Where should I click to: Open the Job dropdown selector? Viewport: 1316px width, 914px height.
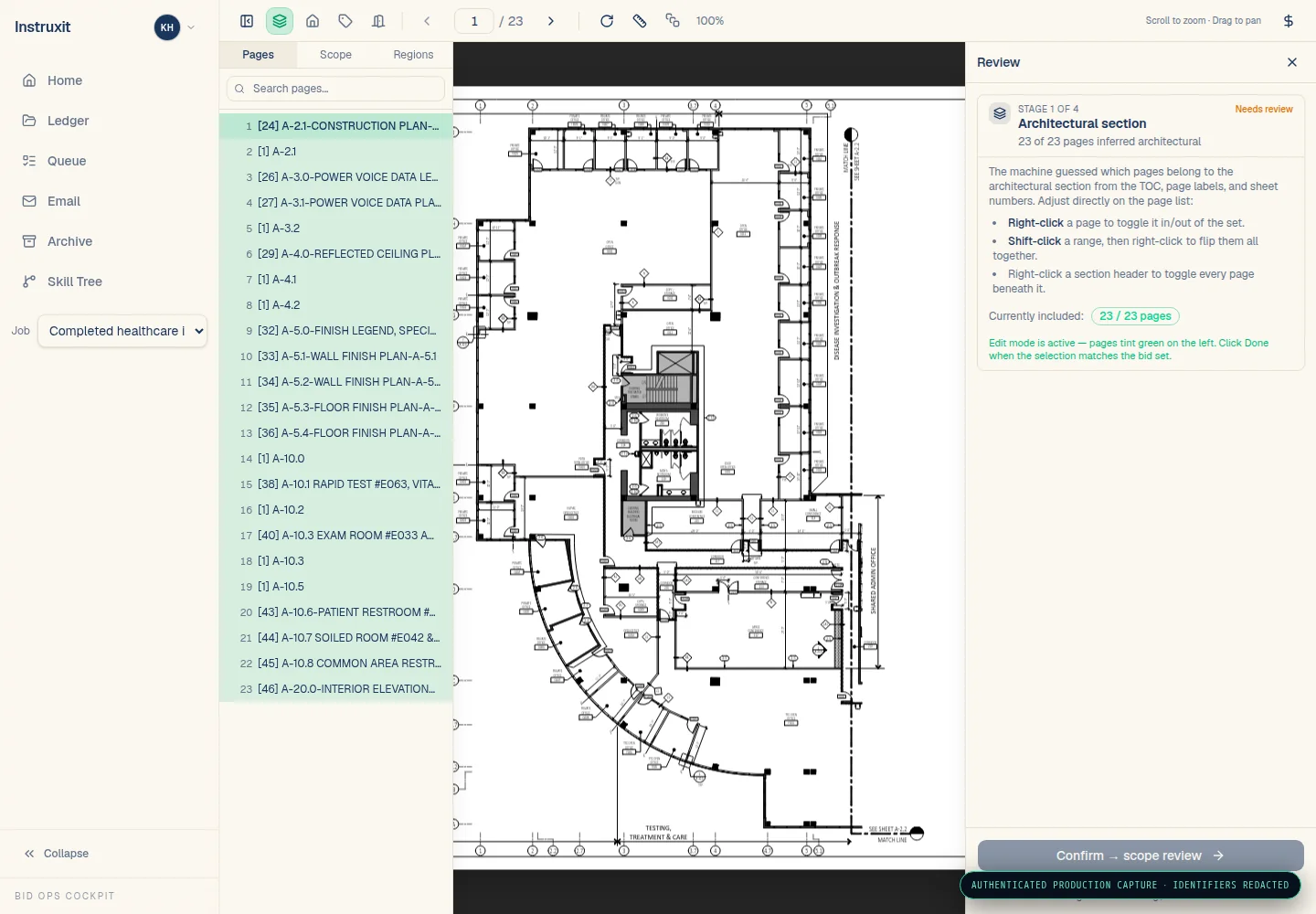tap(122, 331)
